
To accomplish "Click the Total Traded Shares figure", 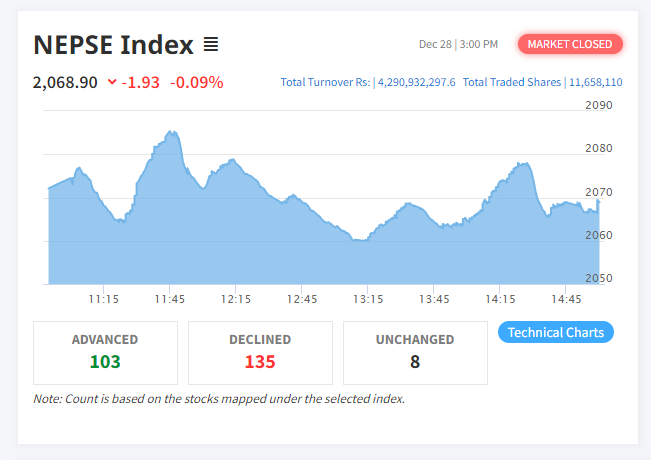I will click(596, 82).
